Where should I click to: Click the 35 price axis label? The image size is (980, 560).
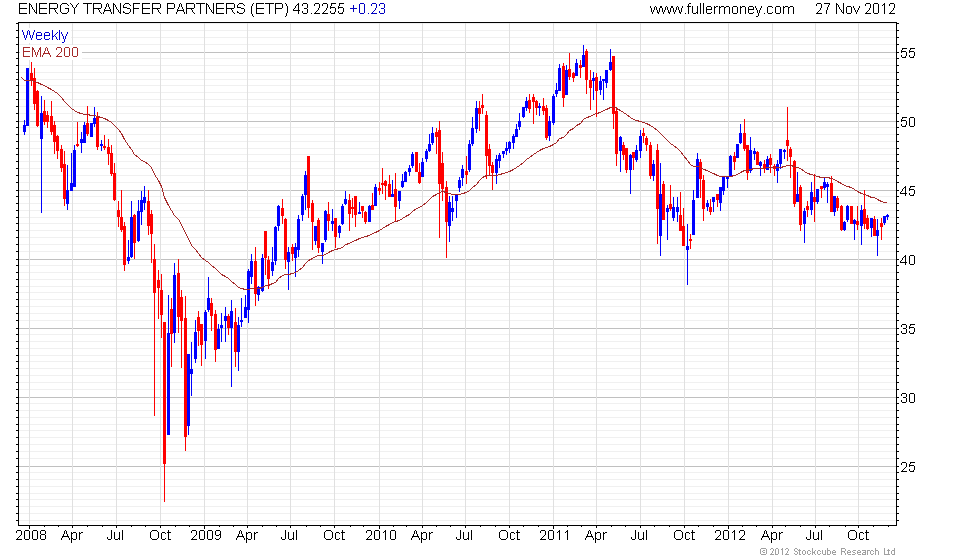(908, 329)
